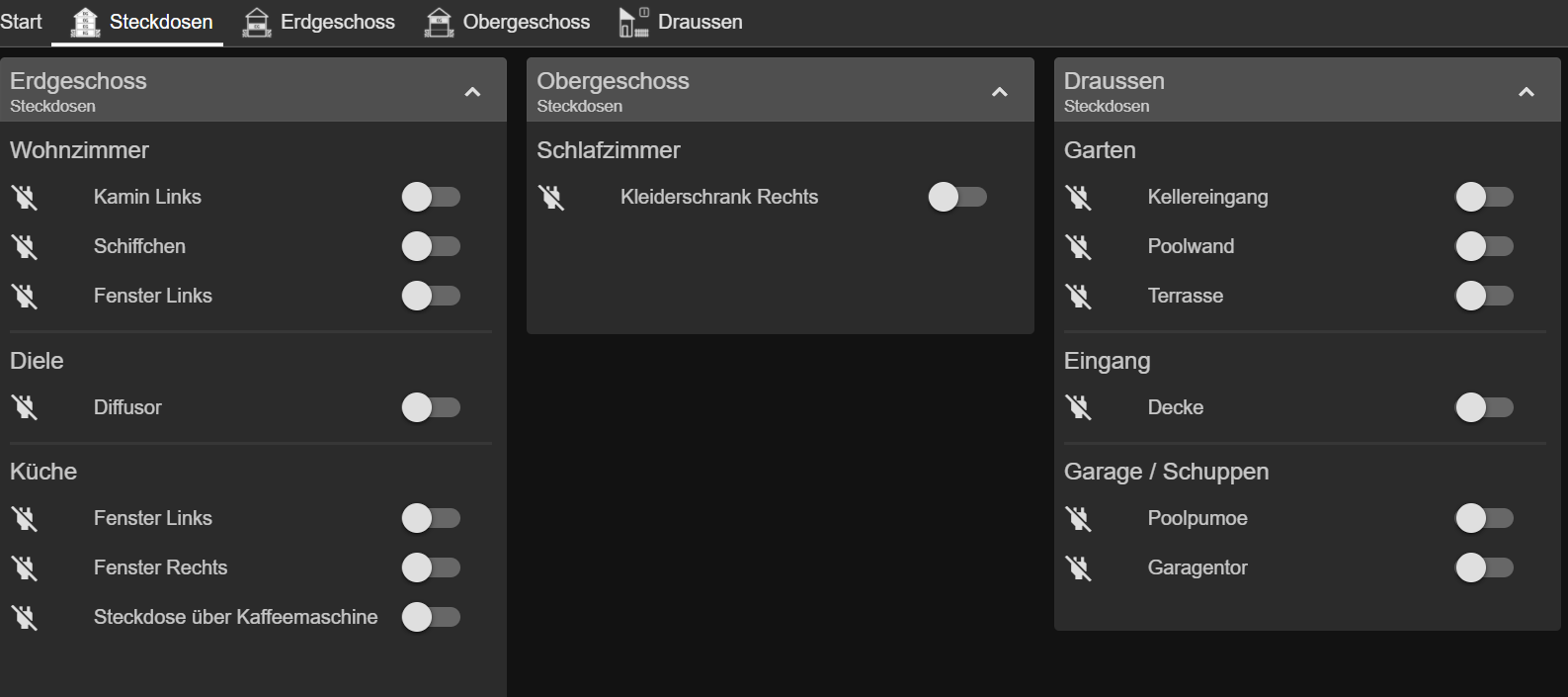Click the Wohnzimmer Fenster Links label
1568x697 pixels.
[153, 296]
